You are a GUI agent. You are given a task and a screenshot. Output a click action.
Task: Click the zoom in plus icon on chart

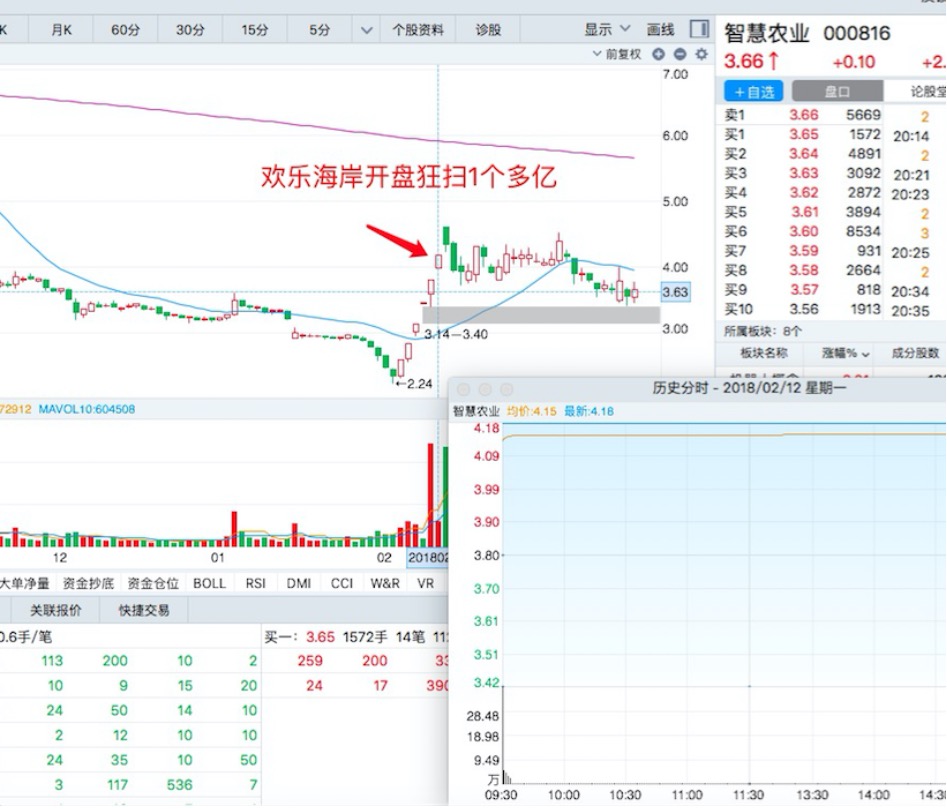[x=658, y=55]
